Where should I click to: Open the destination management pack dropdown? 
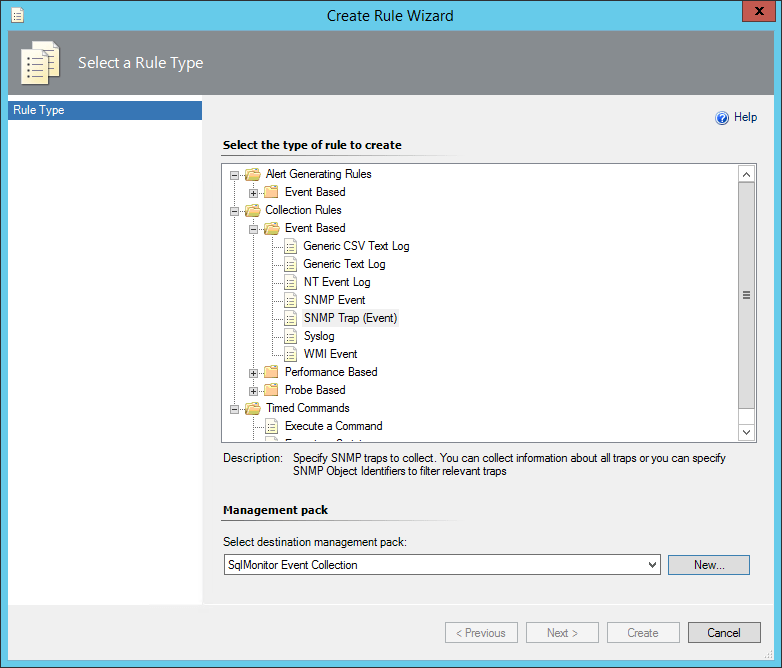point(652,565)
